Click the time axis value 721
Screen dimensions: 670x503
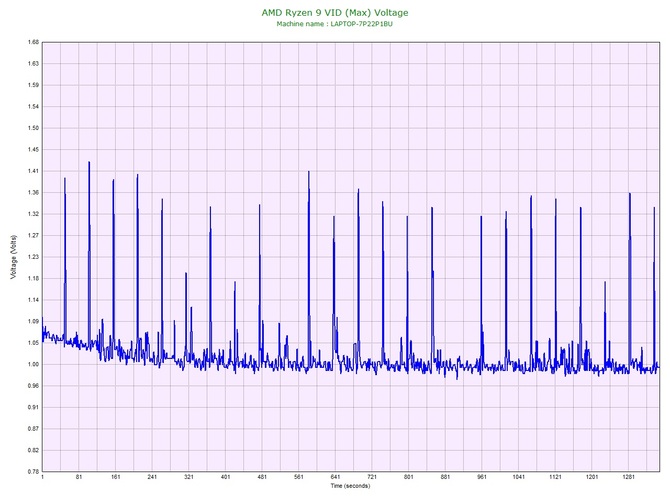point(372,477)
